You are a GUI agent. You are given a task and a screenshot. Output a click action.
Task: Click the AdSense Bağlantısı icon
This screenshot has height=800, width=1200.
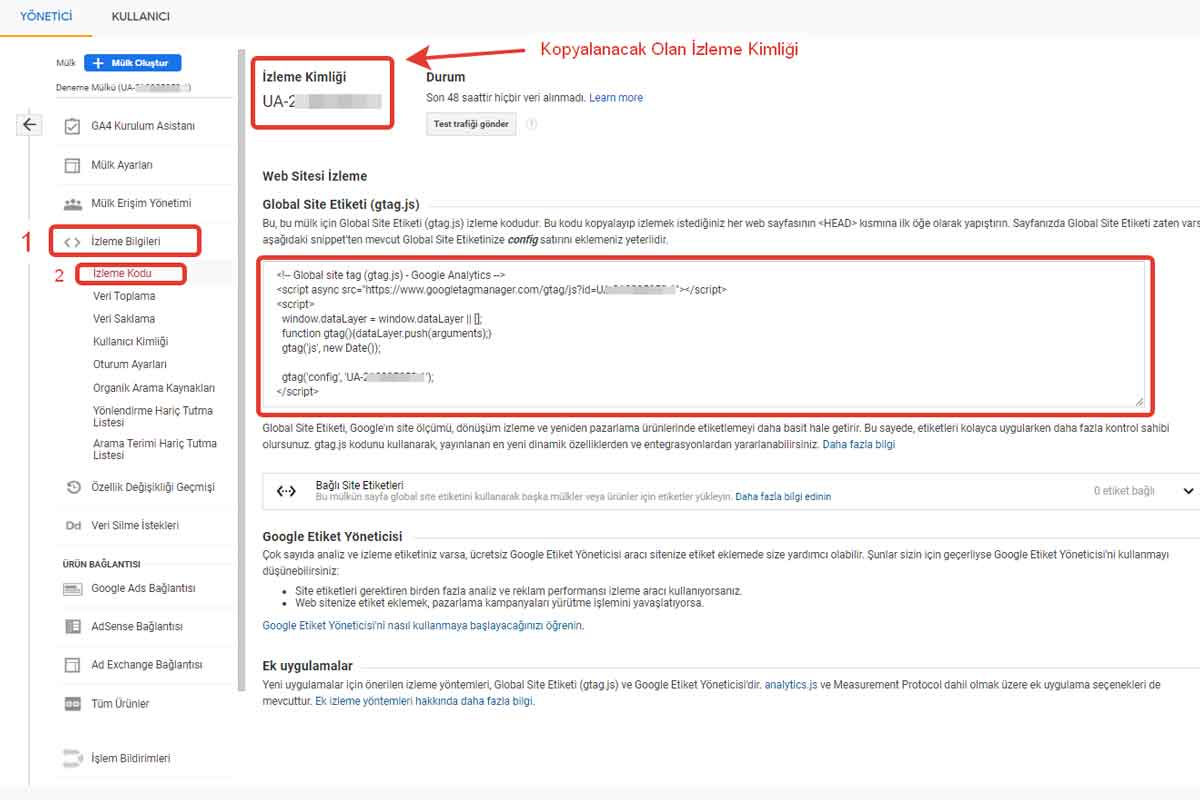[72, 626]
